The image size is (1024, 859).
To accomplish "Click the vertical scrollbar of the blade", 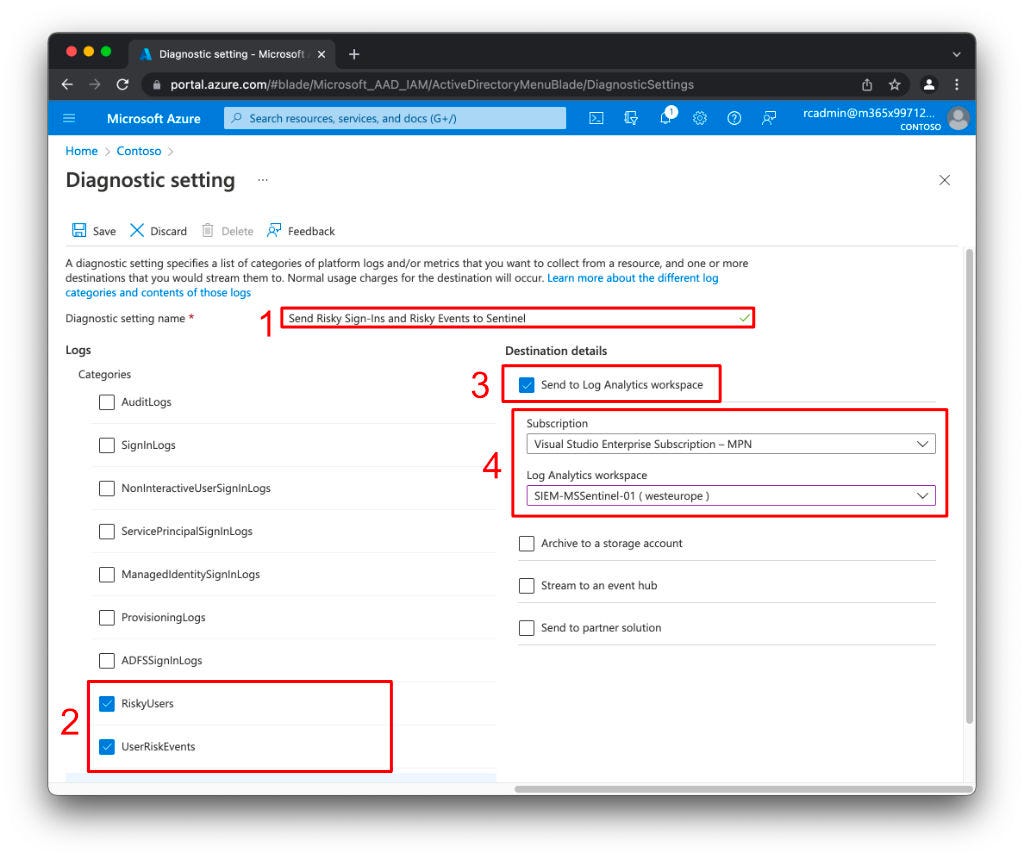I will [x=969, y=486].
